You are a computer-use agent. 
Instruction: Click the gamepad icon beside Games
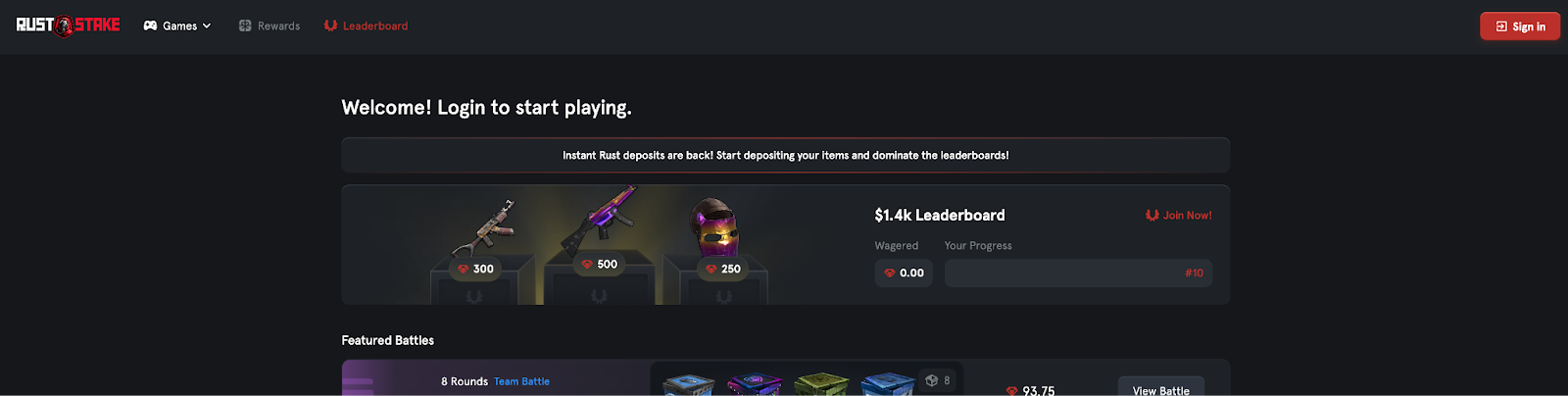[150, 25]
